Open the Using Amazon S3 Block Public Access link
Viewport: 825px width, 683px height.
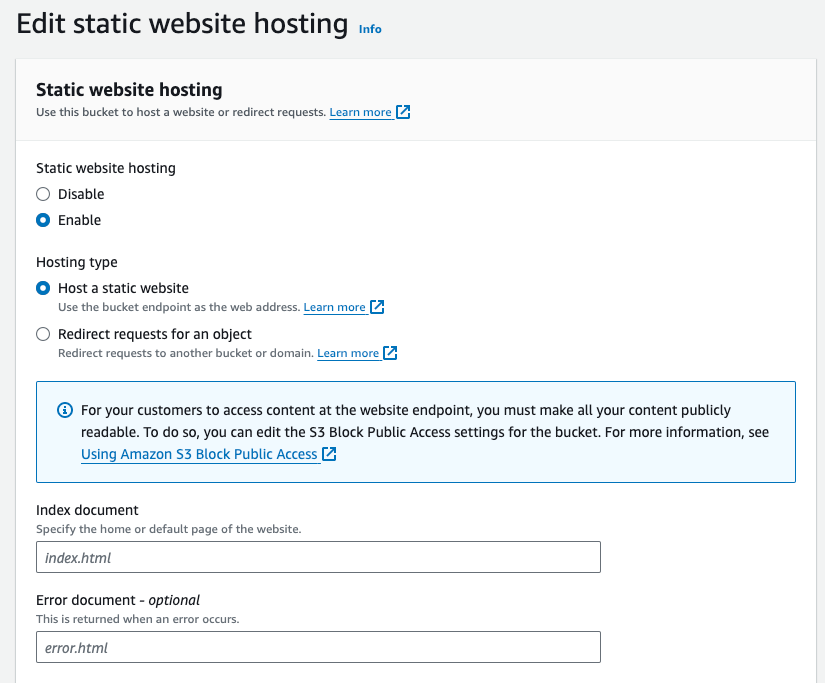coord(199,454)
